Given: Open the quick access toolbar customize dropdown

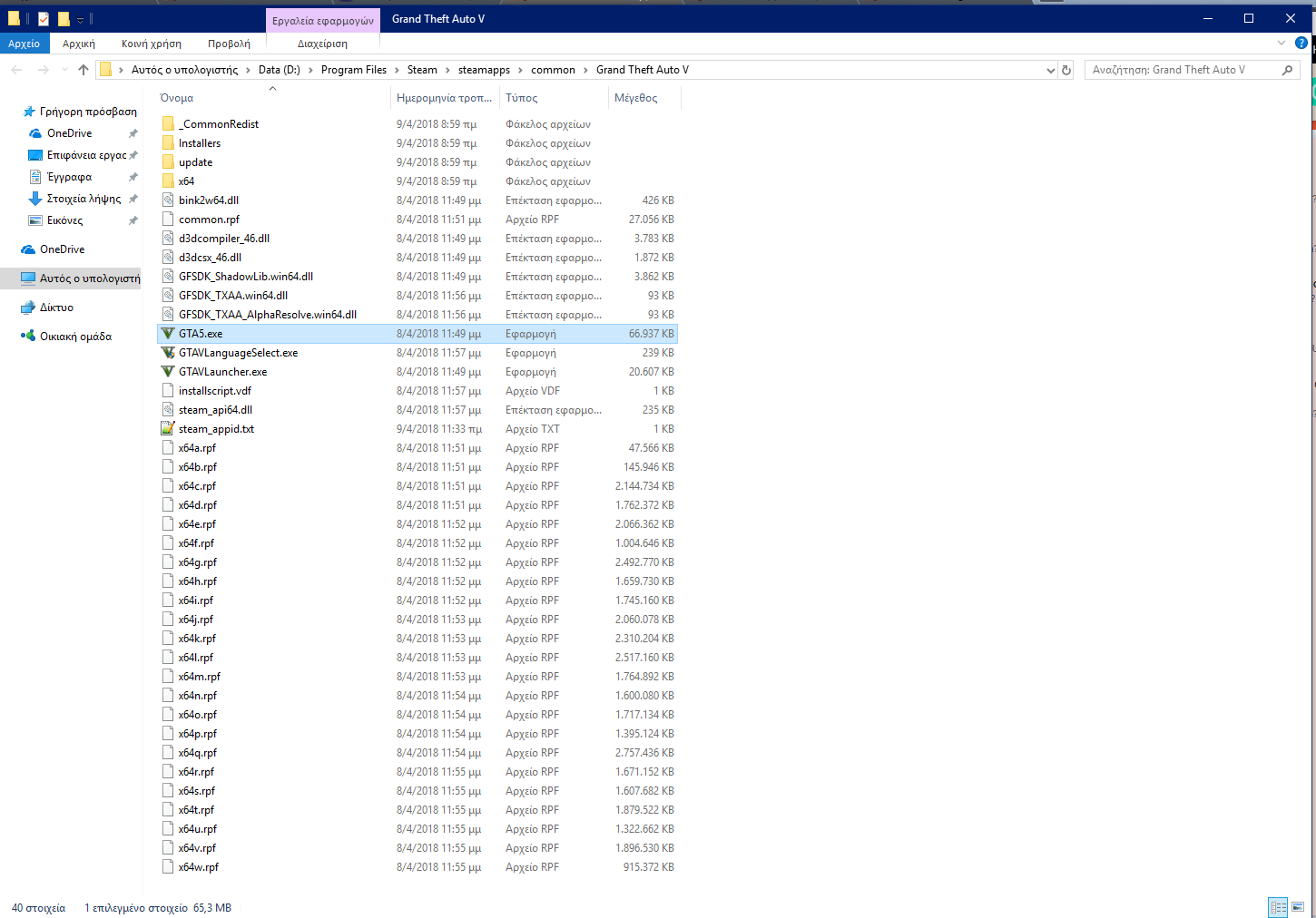Looking at the screenshot, I should [80, 19].
